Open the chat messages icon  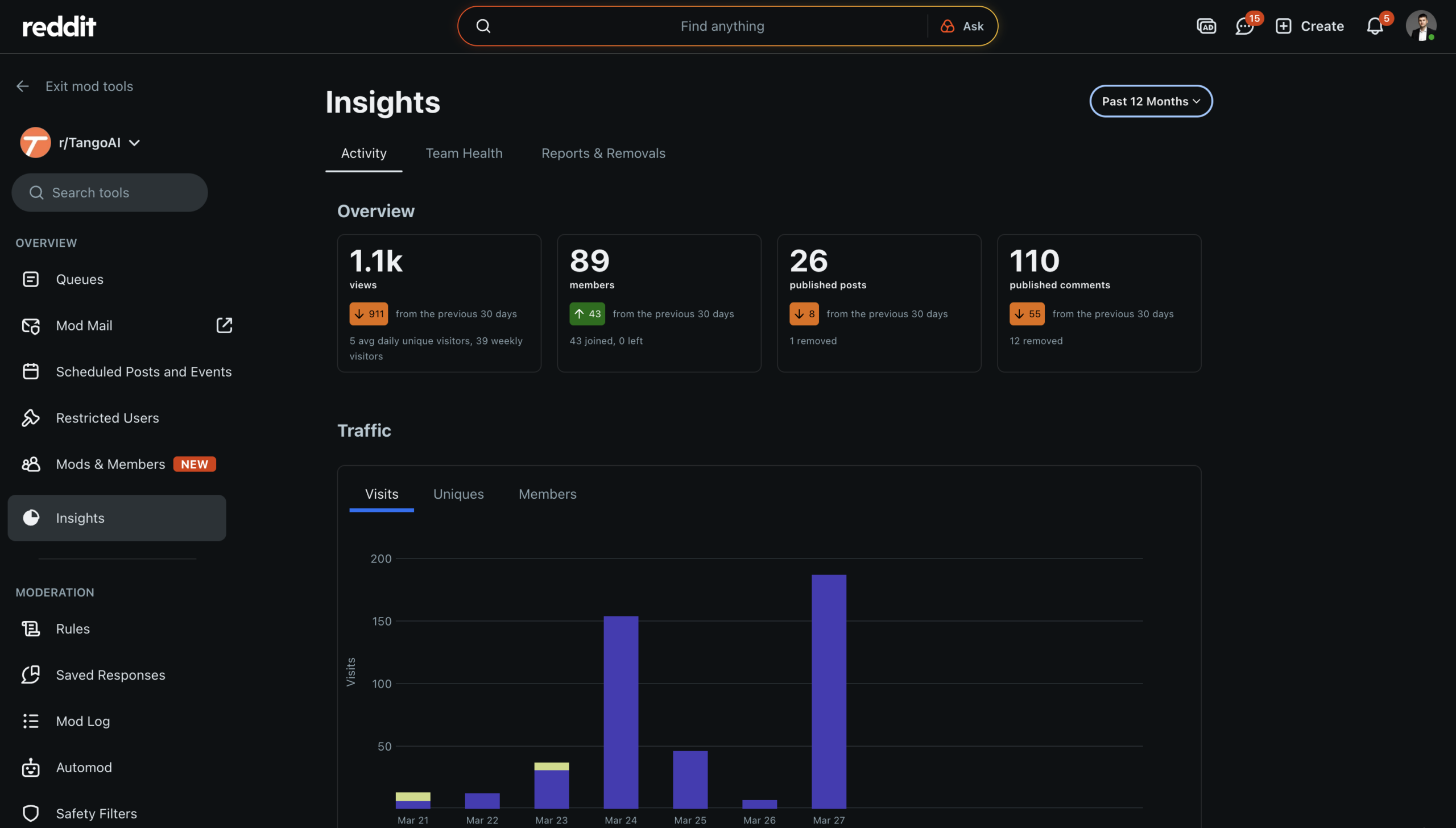click(x=1244, y=26)
